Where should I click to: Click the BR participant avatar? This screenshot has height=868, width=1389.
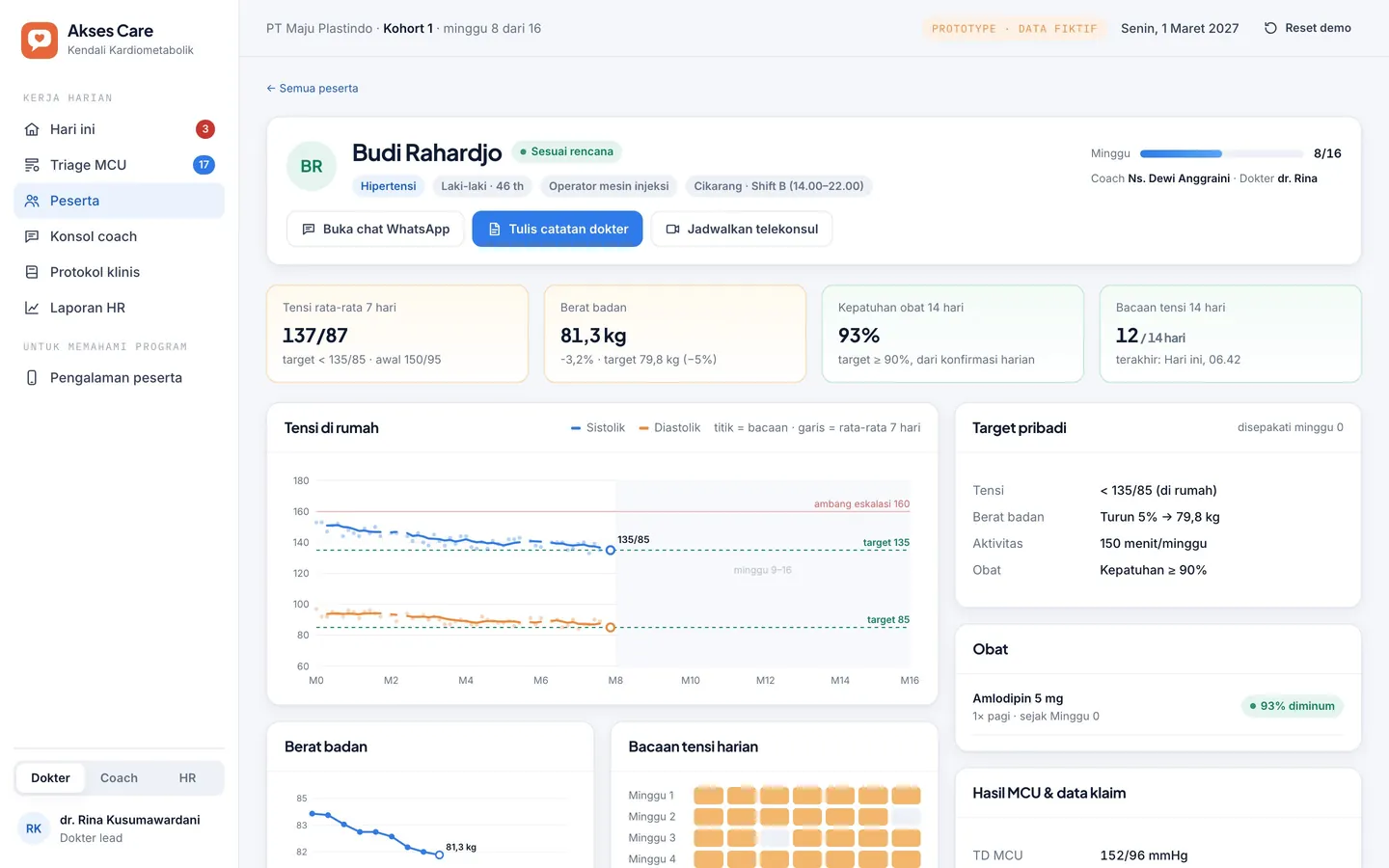point(312,166)
